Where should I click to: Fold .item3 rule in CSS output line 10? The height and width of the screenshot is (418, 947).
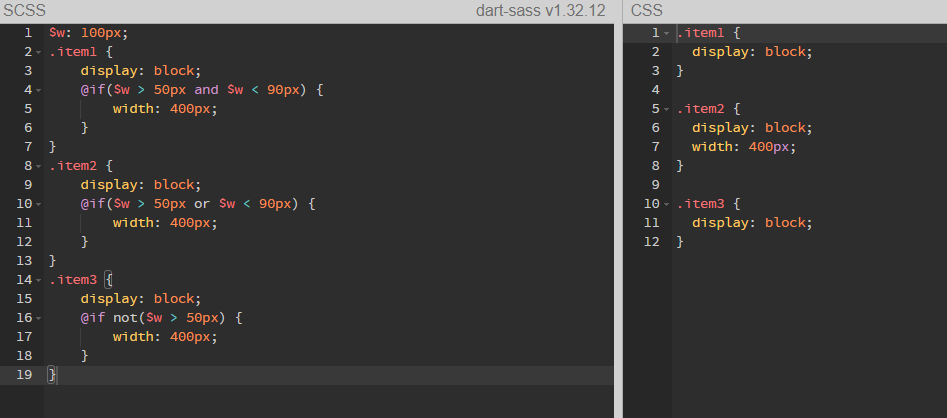point(667,205)
